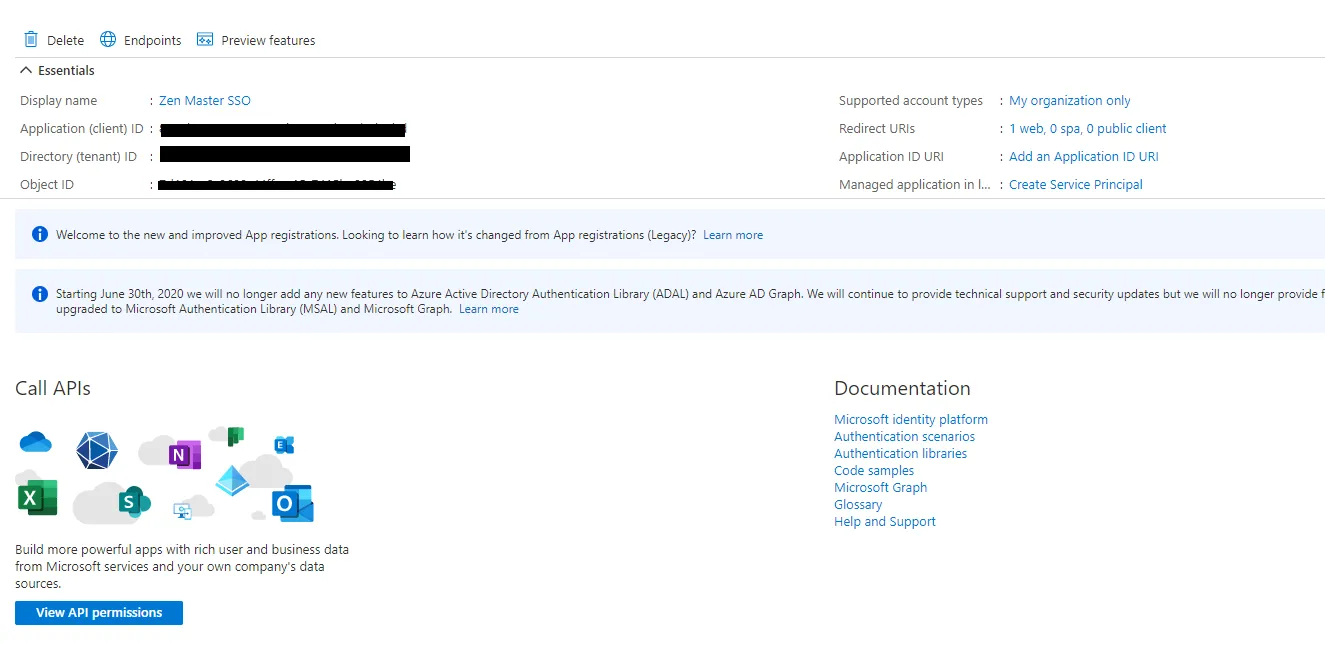The width and height of the screenshot is (1325, 652).
Task: Open the Zen Master SSO display name link
Action: point(205,101)
